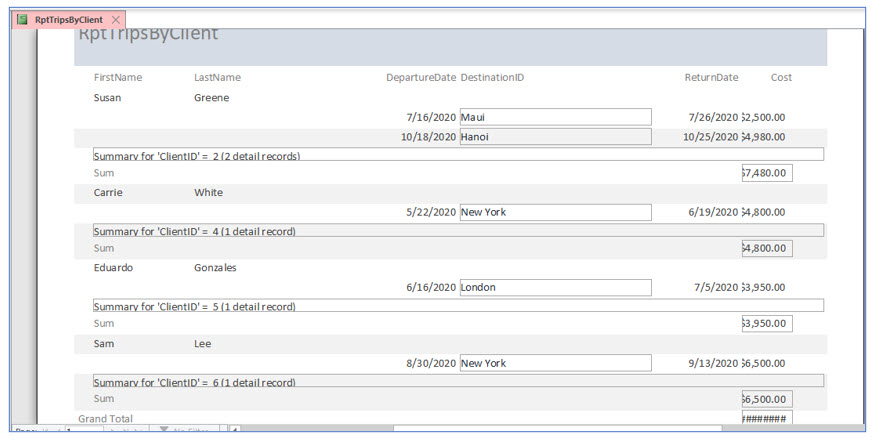Click the DestinationID column header
The height and width of the screenshot is (442, 876).
(492, 78)
